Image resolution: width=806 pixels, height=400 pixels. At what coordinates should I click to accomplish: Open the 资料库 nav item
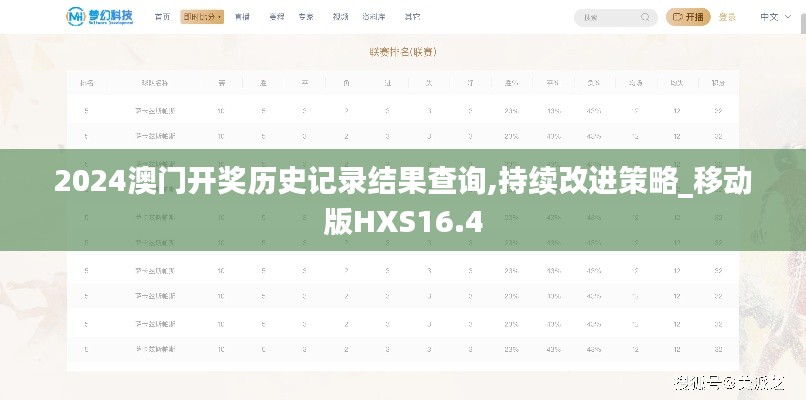[x=374, y=16]
